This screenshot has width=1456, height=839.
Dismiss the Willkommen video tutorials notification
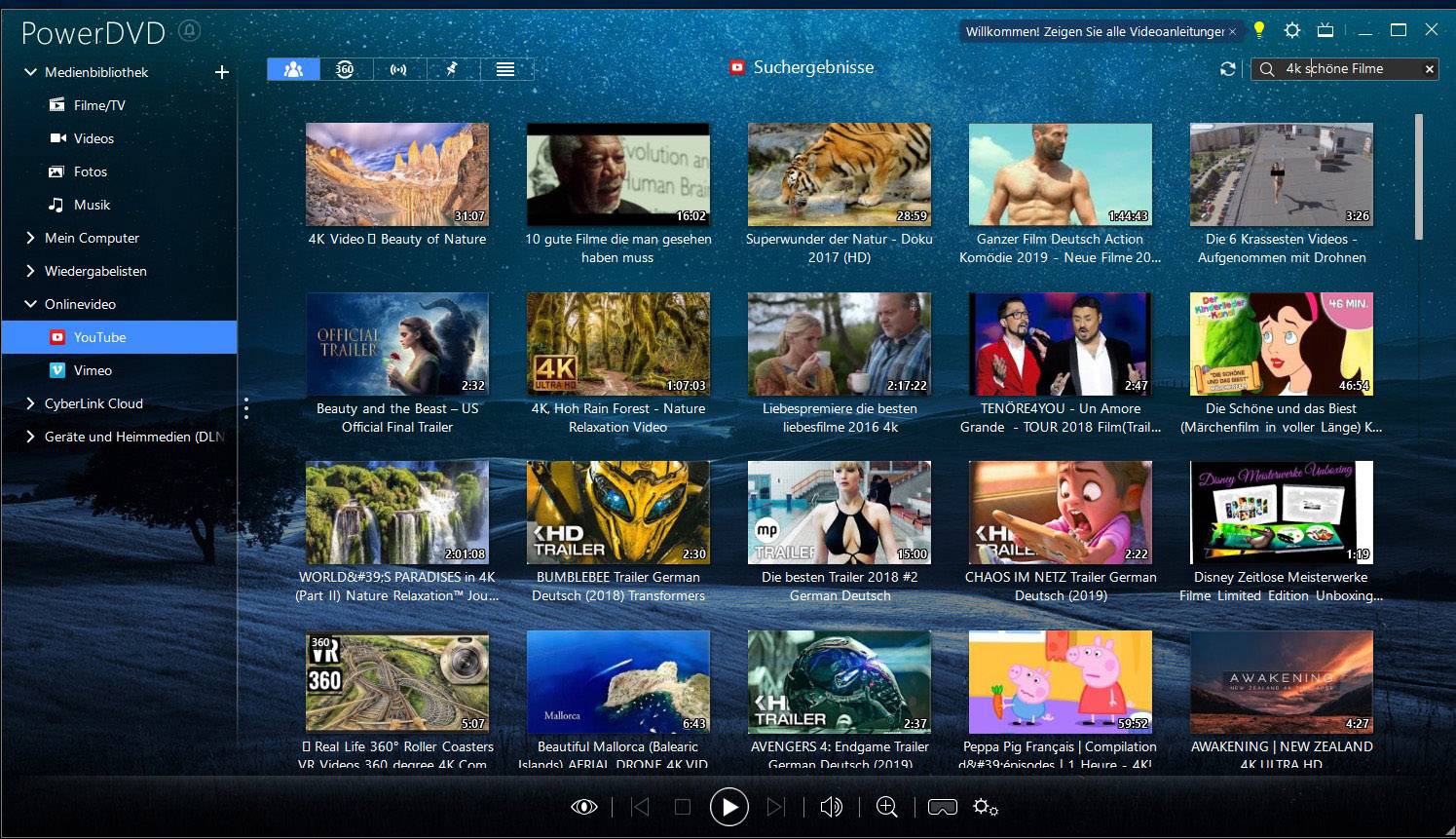coord(1233,30)
